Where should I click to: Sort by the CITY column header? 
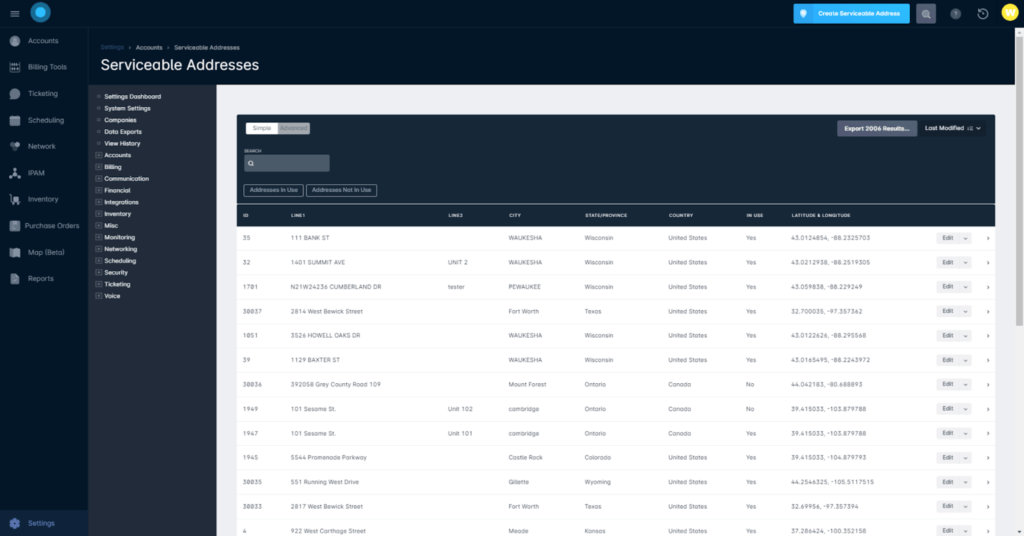pyautogui.click(x=515, y=215)
